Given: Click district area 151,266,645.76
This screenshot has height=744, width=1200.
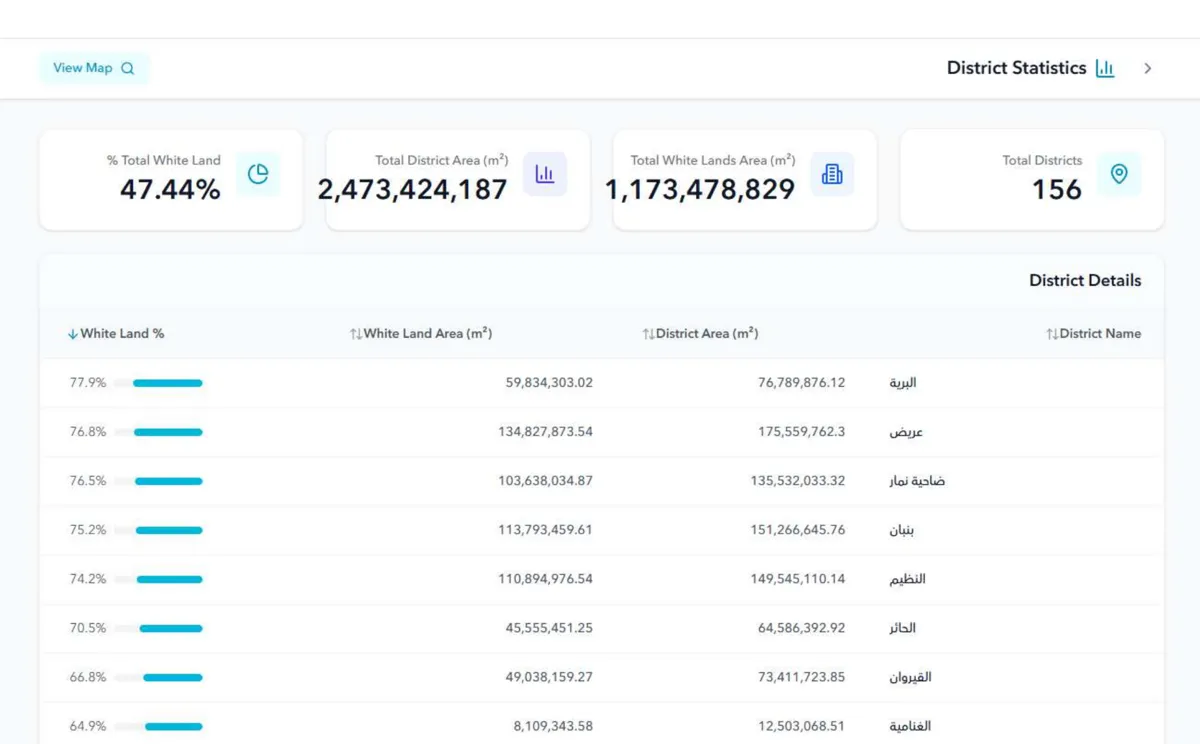Looking at the screenshot, I should [x=798, y=530].
